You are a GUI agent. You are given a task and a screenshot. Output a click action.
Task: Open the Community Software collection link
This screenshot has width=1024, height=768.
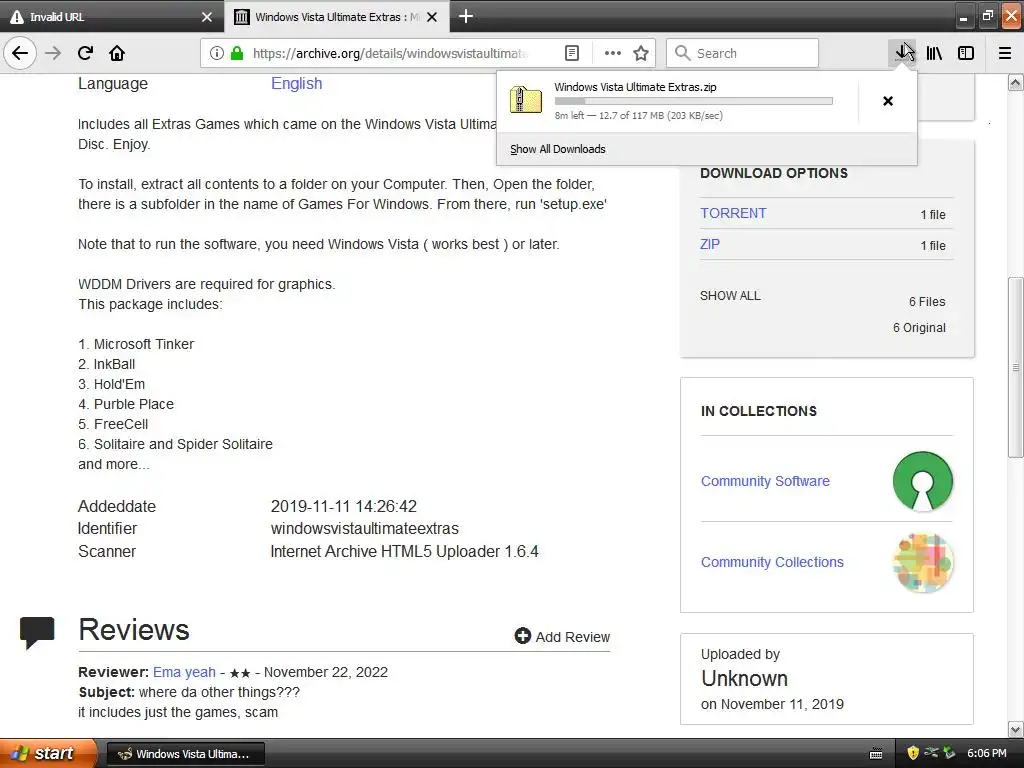[765, 481]
